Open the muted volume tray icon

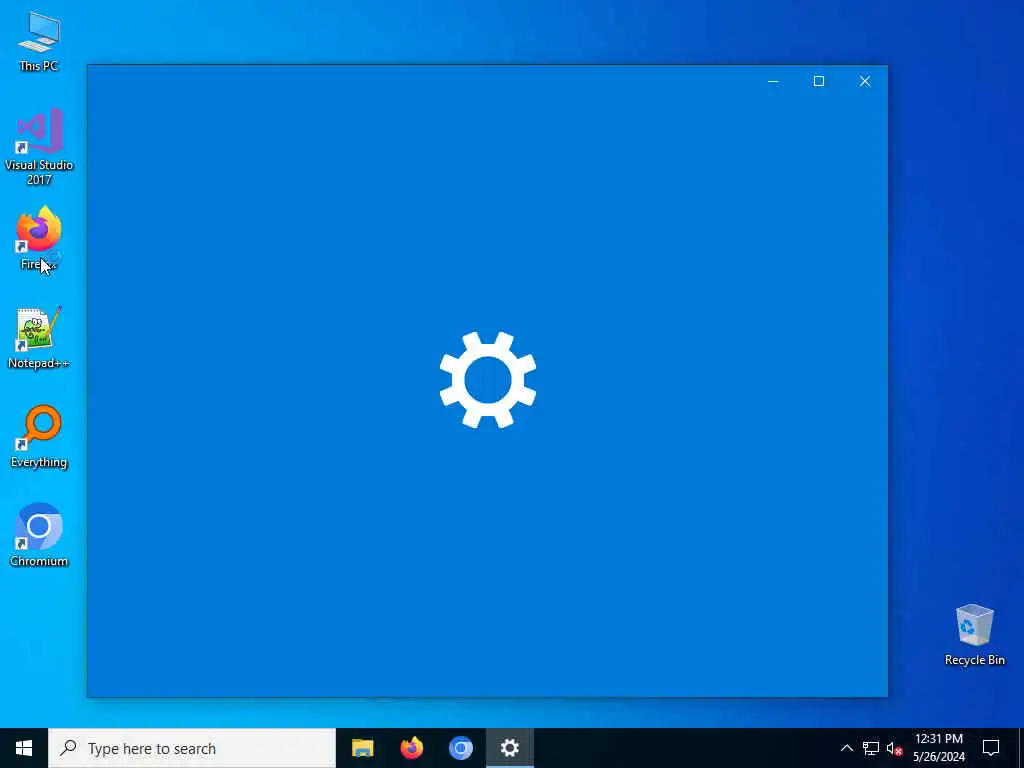coord(894,748)
